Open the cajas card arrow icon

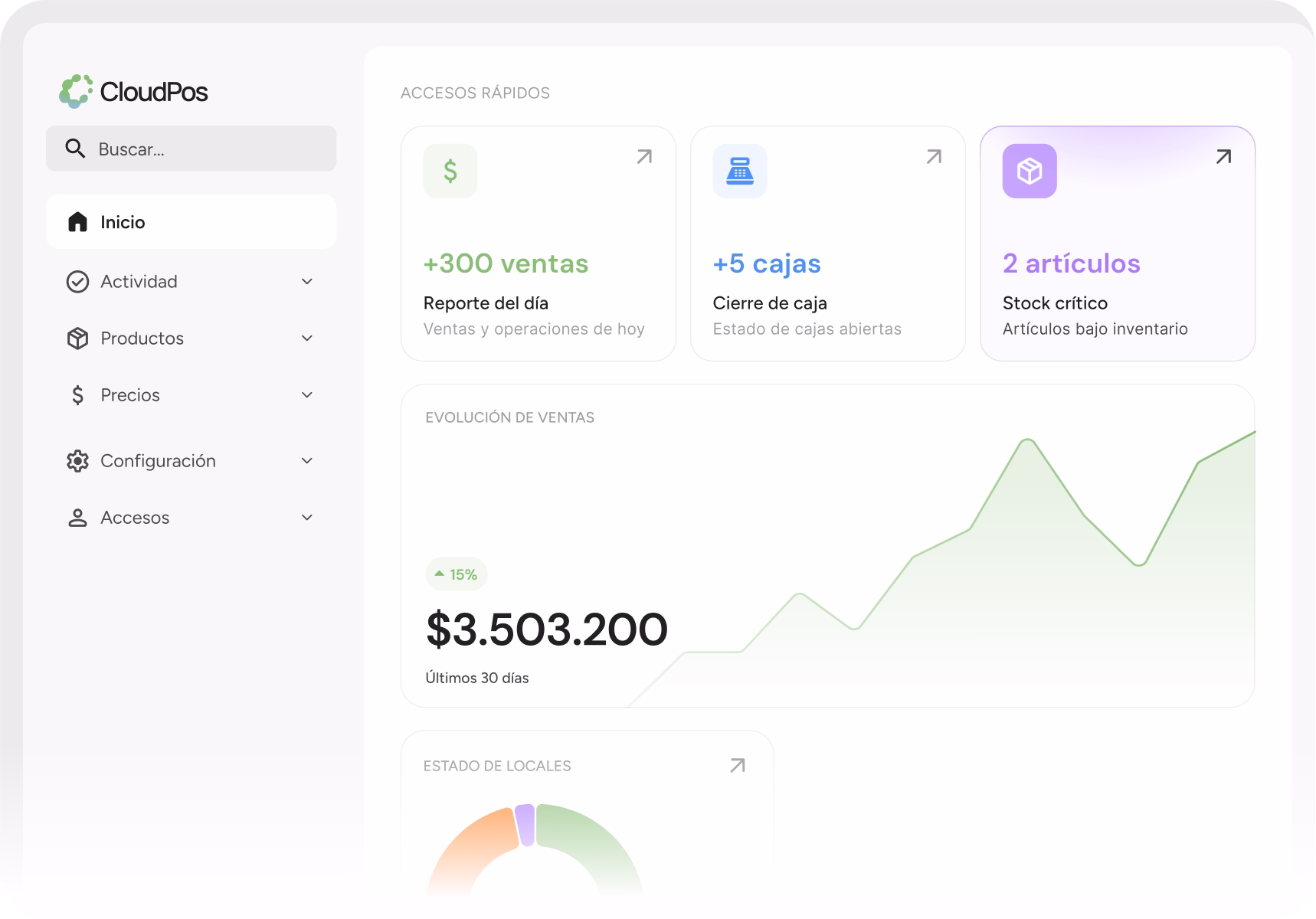coord(934,157)
